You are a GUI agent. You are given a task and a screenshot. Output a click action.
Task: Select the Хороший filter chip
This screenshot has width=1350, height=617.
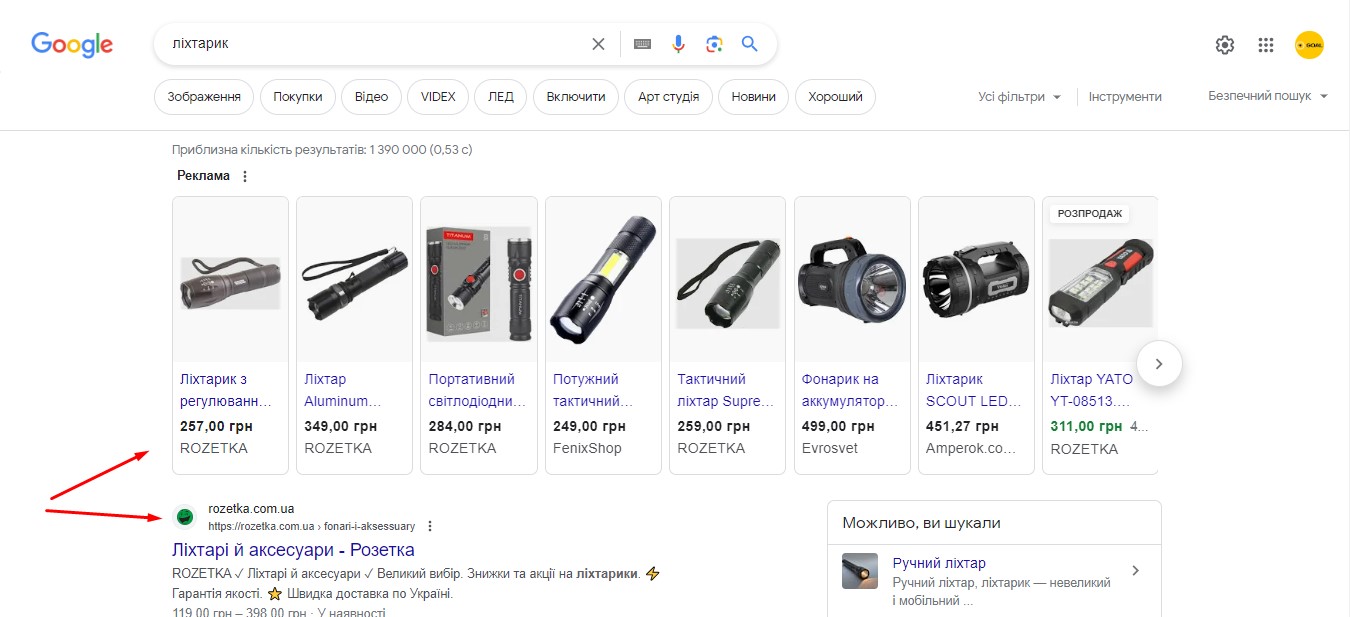click(835, 97)
